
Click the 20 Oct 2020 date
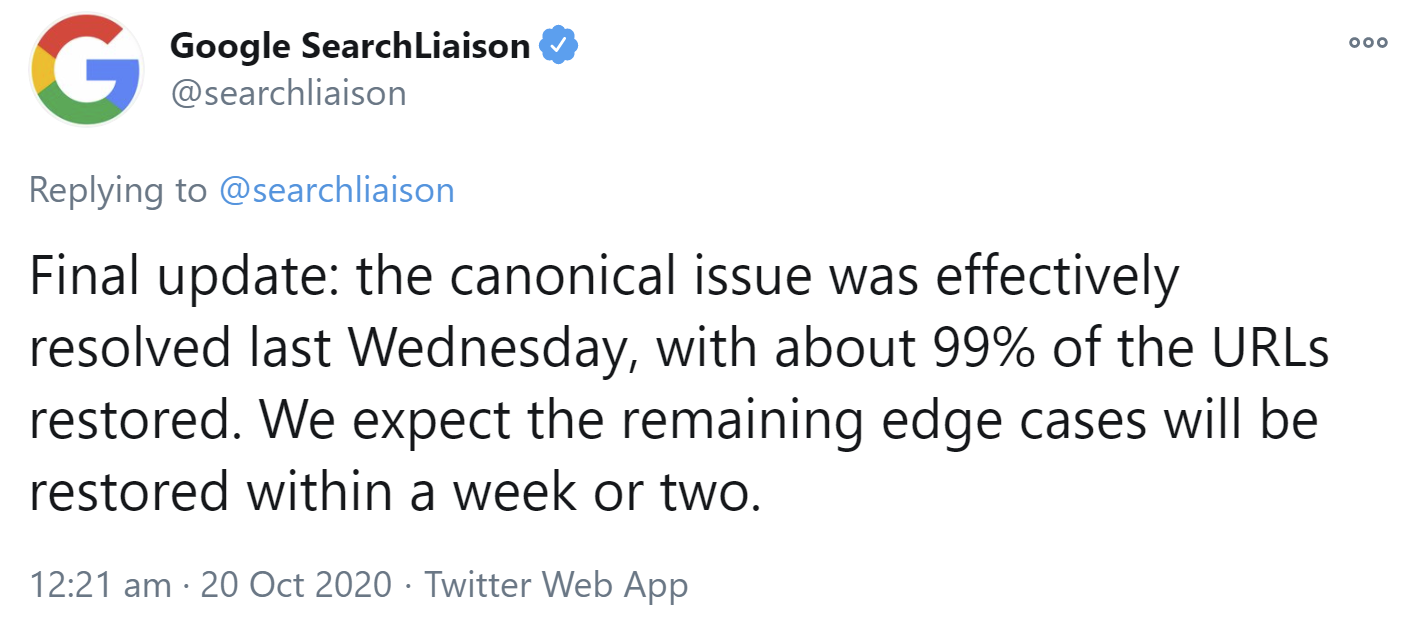pyautogui.click(x=296, y=585)
